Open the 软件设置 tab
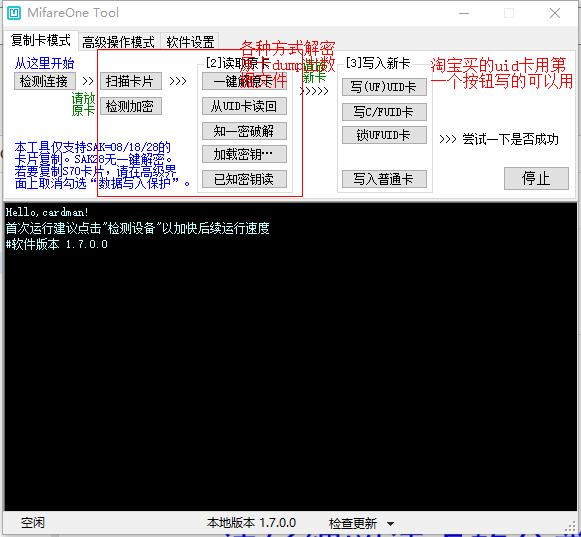581x537 pixels. [190, 42]
